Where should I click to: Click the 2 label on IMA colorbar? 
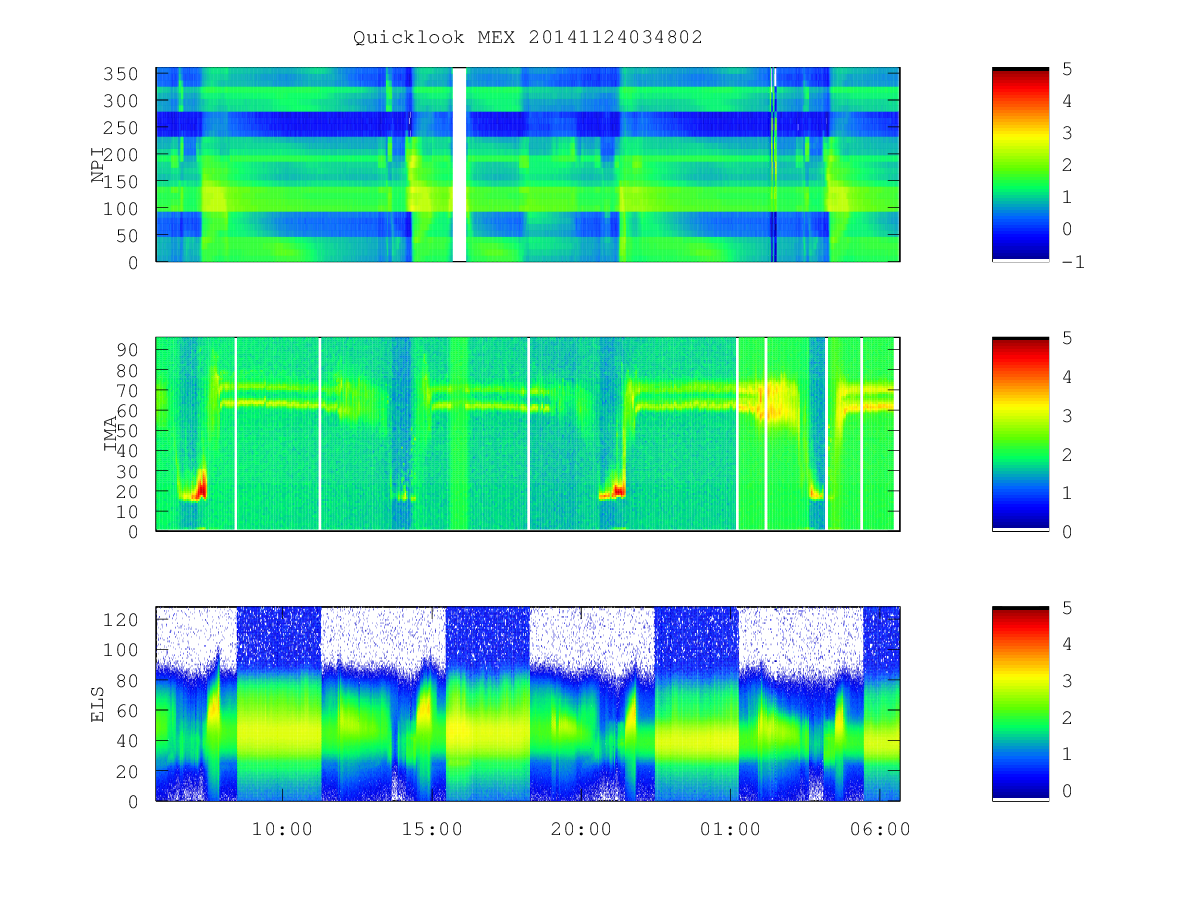[x=1066, y=454]
